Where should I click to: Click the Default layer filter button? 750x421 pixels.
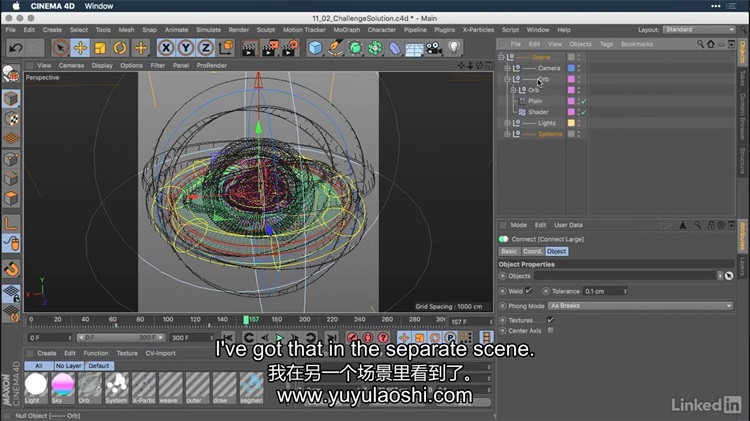click(x=99, y=366)
